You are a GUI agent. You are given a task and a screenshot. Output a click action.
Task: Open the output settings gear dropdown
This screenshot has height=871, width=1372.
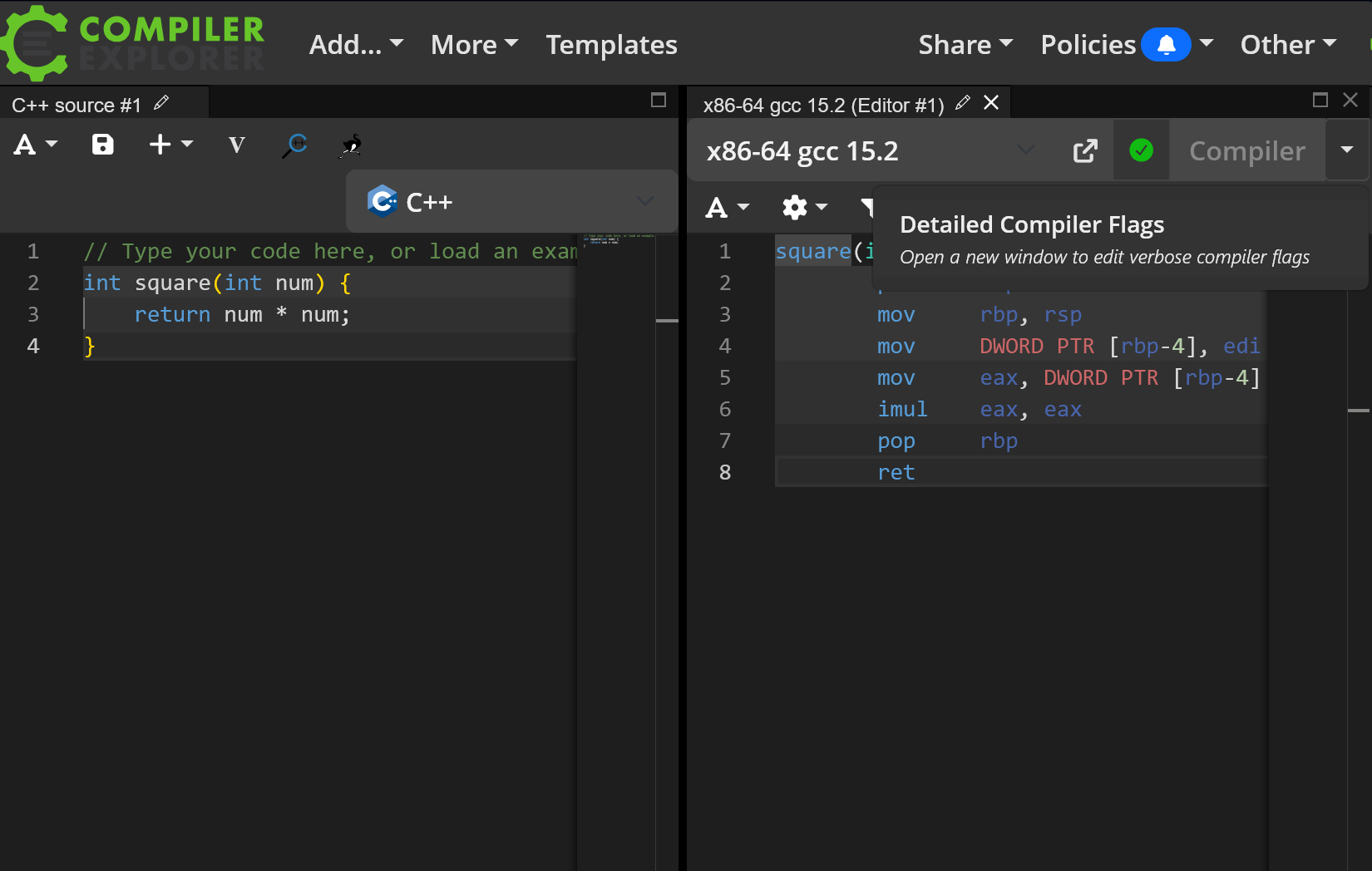805,207
